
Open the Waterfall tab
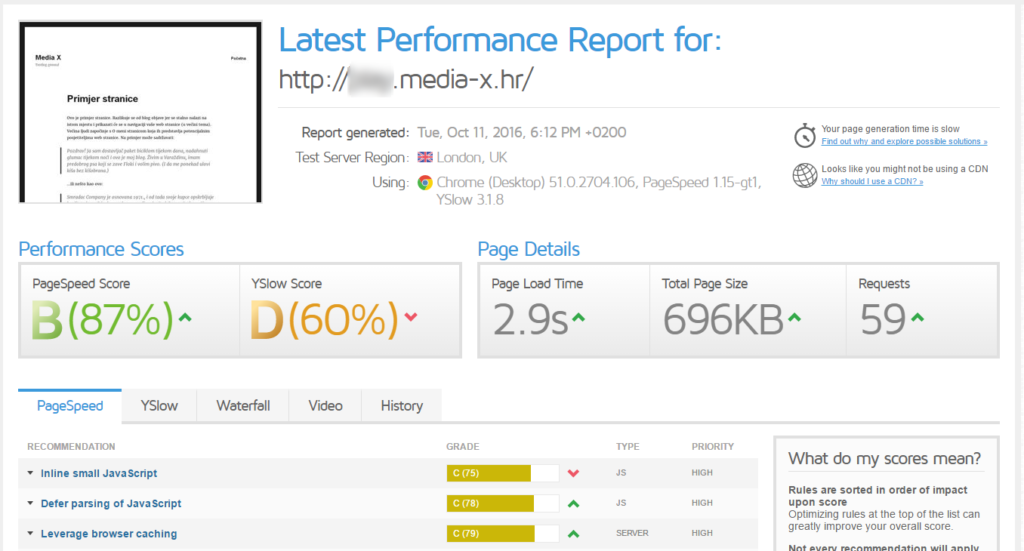click(243, 406)
